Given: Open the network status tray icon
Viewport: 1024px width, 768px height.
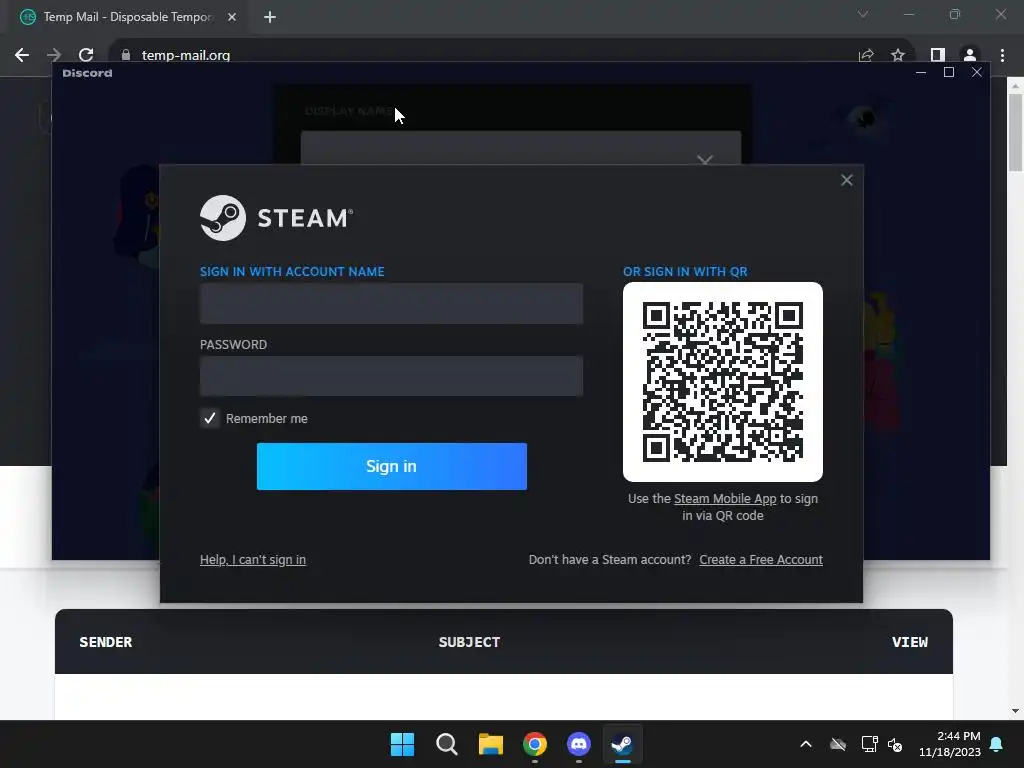Looking at the screenshot, I should (x=869, y=744).
